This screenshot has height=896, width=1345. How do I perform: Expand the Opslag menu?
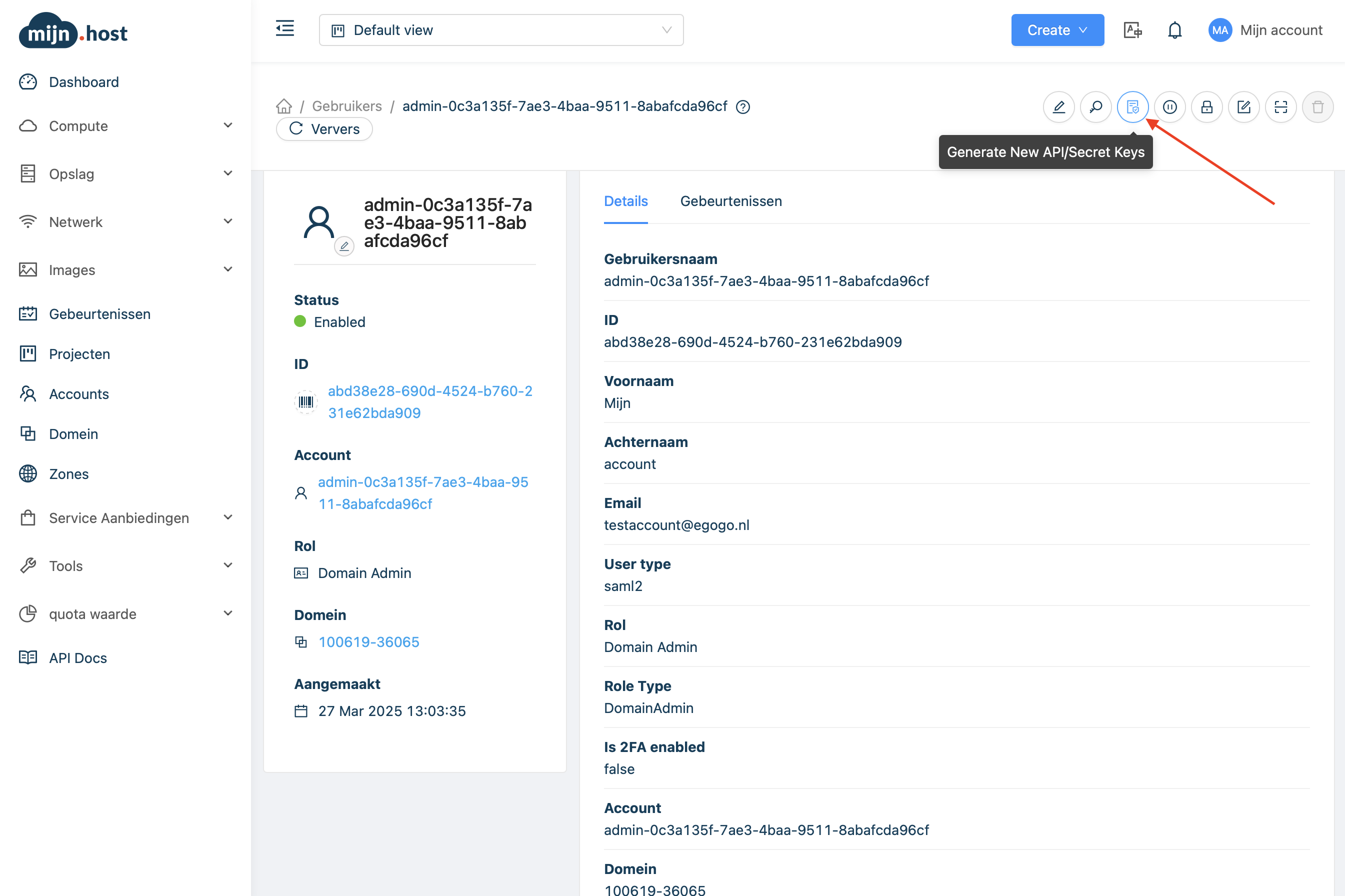click(x=125, y=173)
